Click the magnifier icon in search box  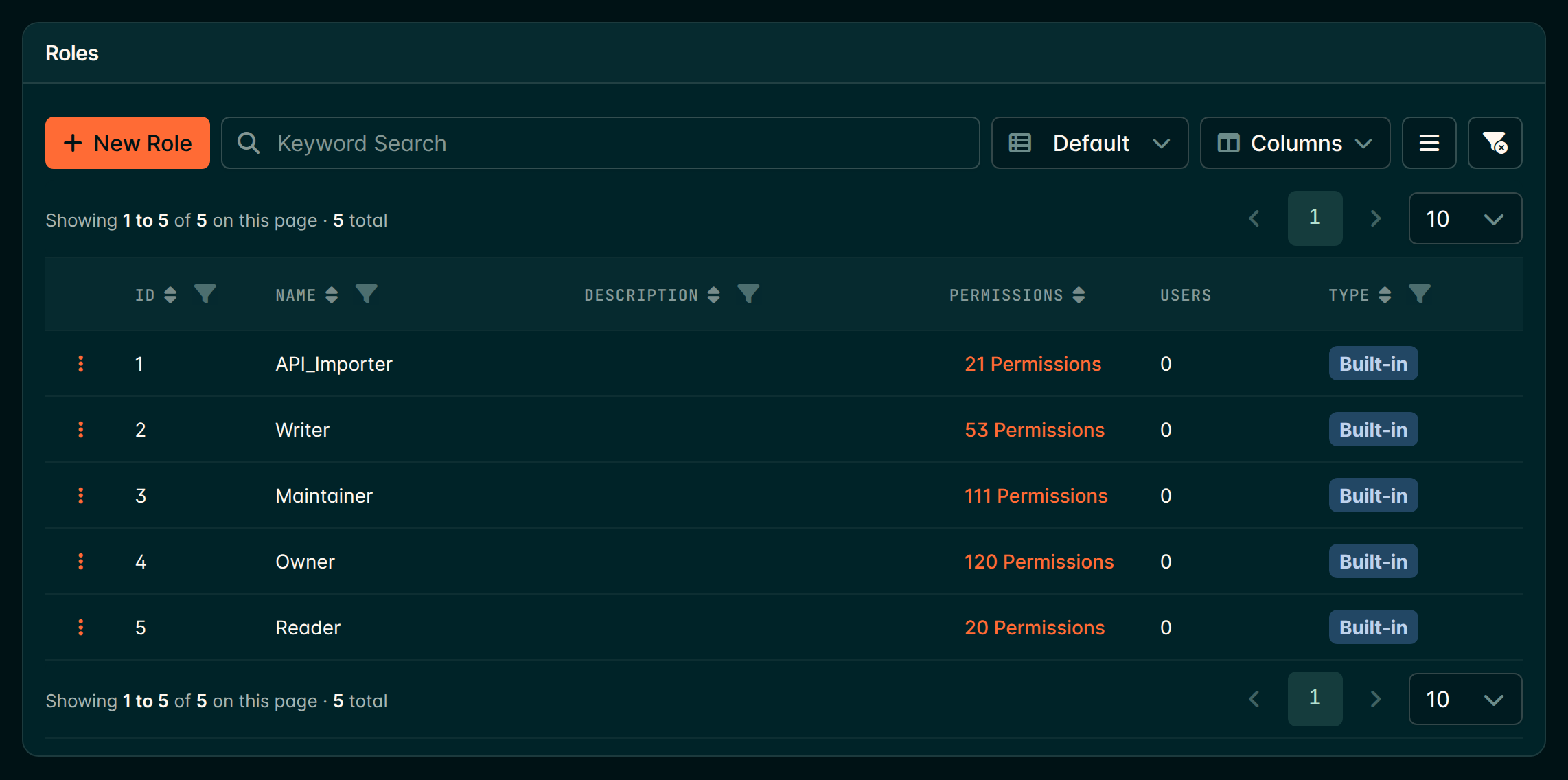click(x=249, y=143)
